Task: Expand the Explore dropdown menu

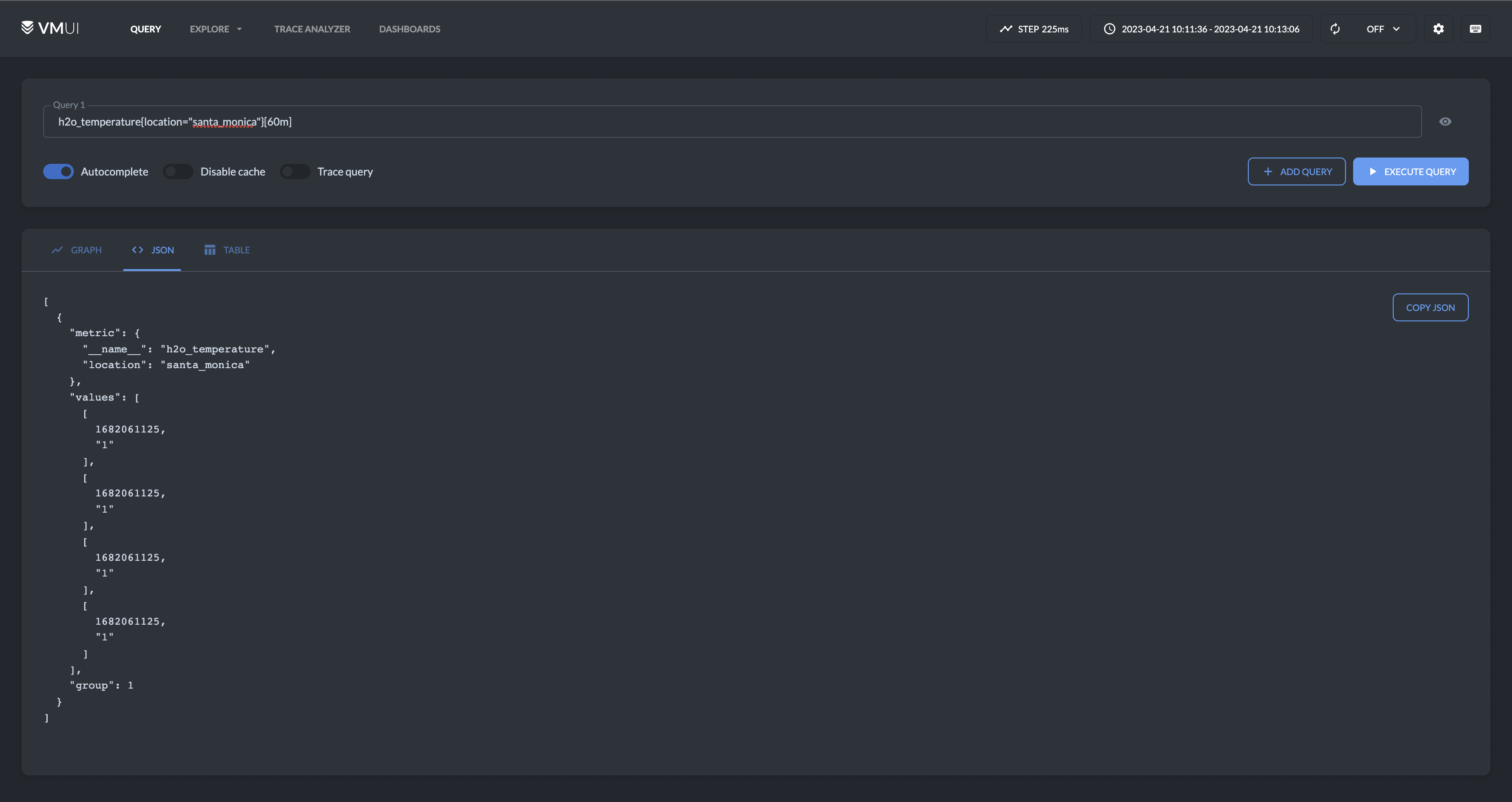Action: 216,29
